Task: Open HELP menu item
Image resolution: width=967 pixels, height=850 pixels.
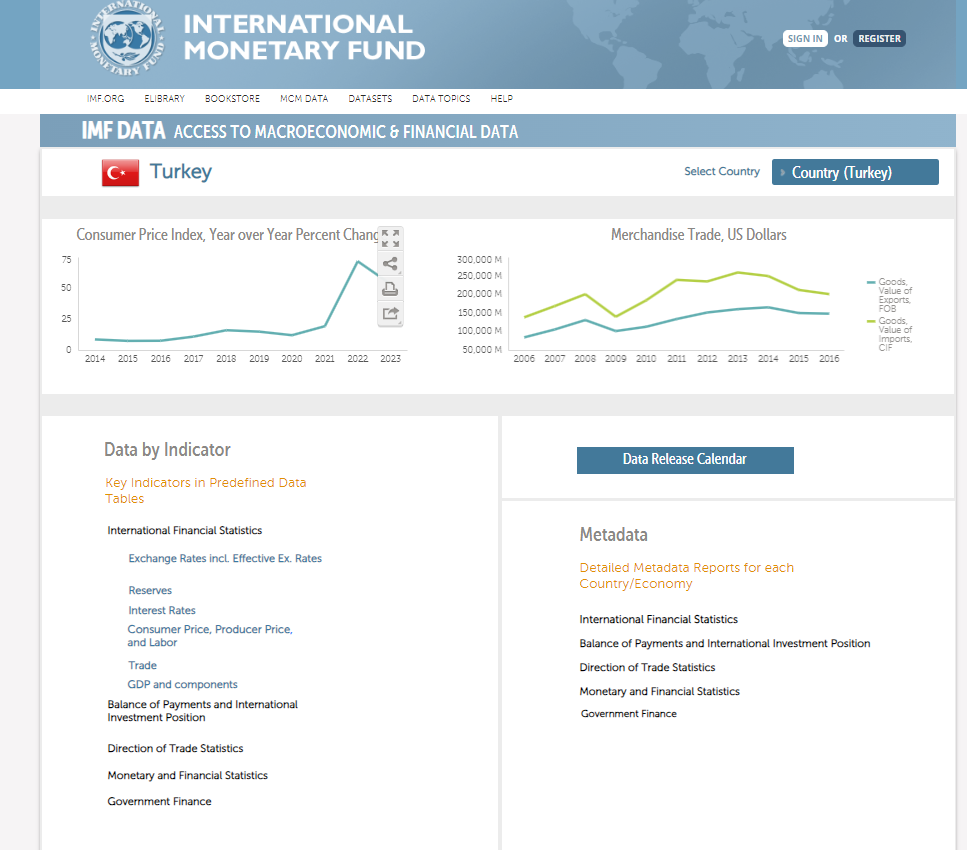Action: coord(501,99)
